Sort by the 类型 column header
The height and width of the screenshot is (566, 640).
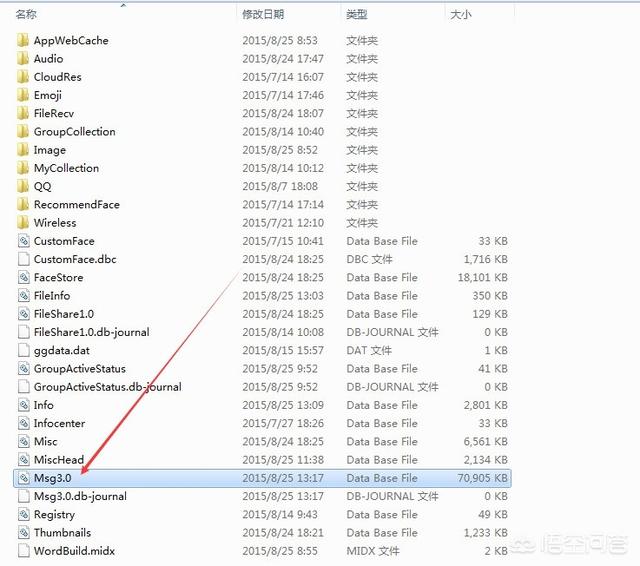point(357,15)
